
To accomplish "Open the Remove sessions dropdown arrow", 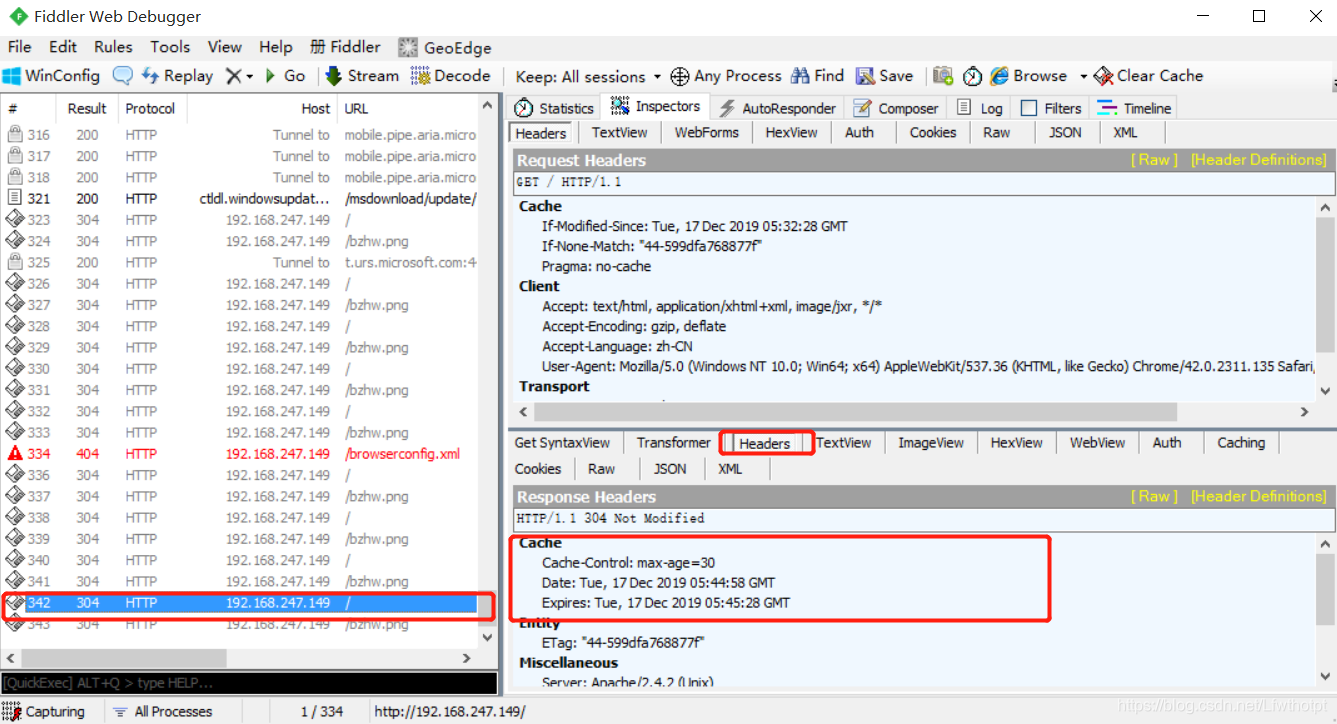I will pyautogui.click(x=249, y=76).
